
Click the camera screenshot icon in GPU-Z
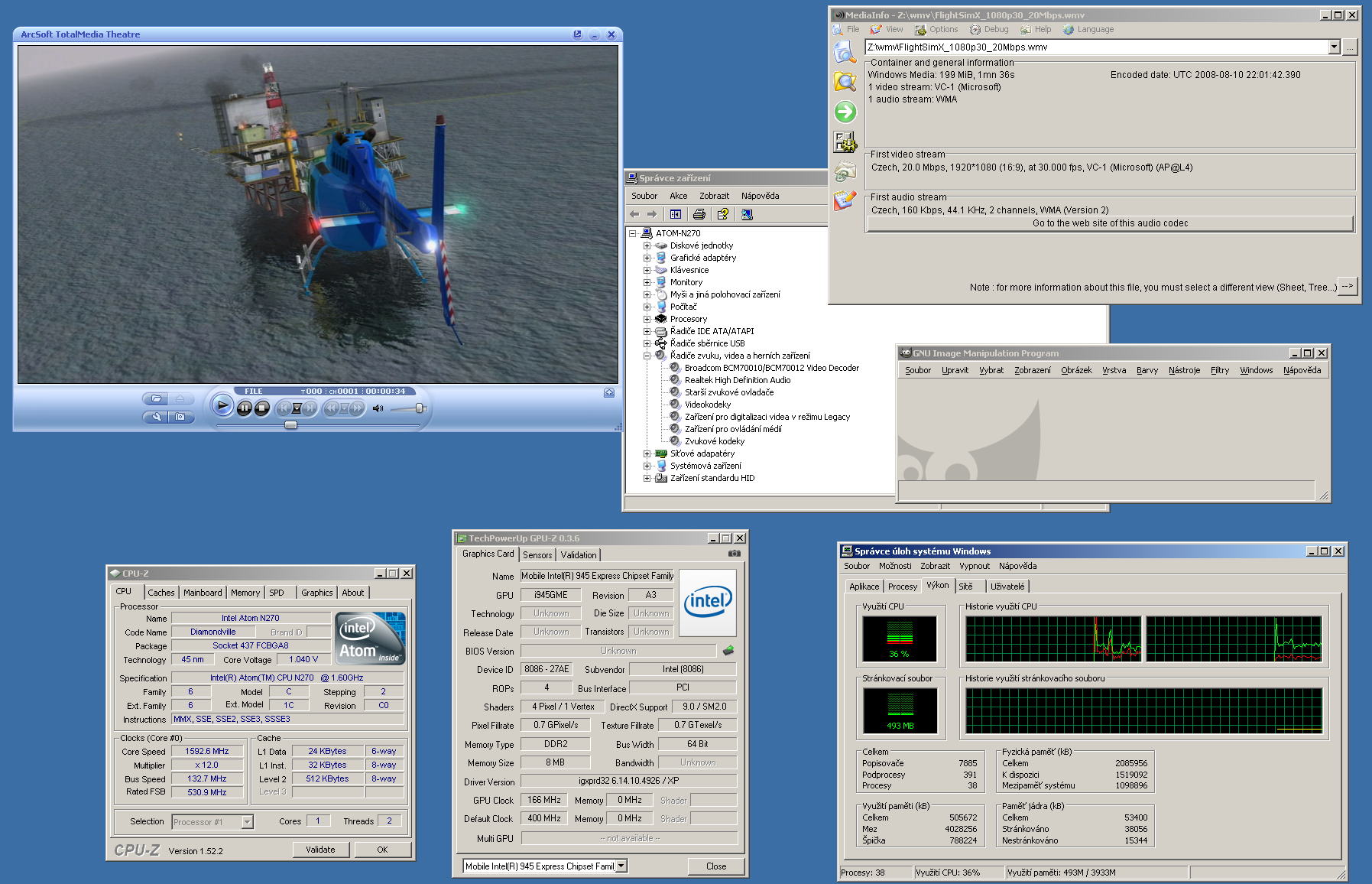point(734,554)
